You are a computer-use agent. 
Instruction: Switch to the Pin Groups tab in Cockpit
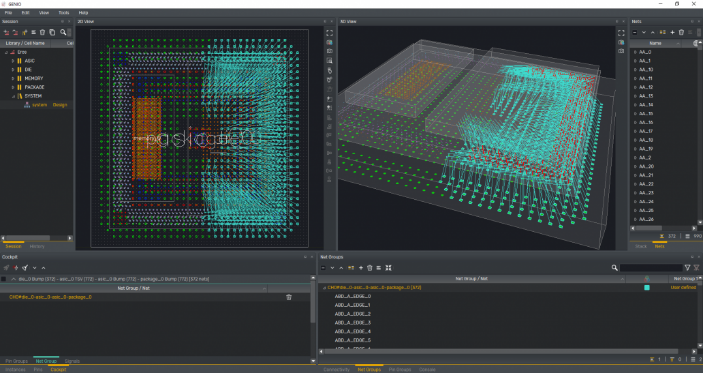pos(17,361)
